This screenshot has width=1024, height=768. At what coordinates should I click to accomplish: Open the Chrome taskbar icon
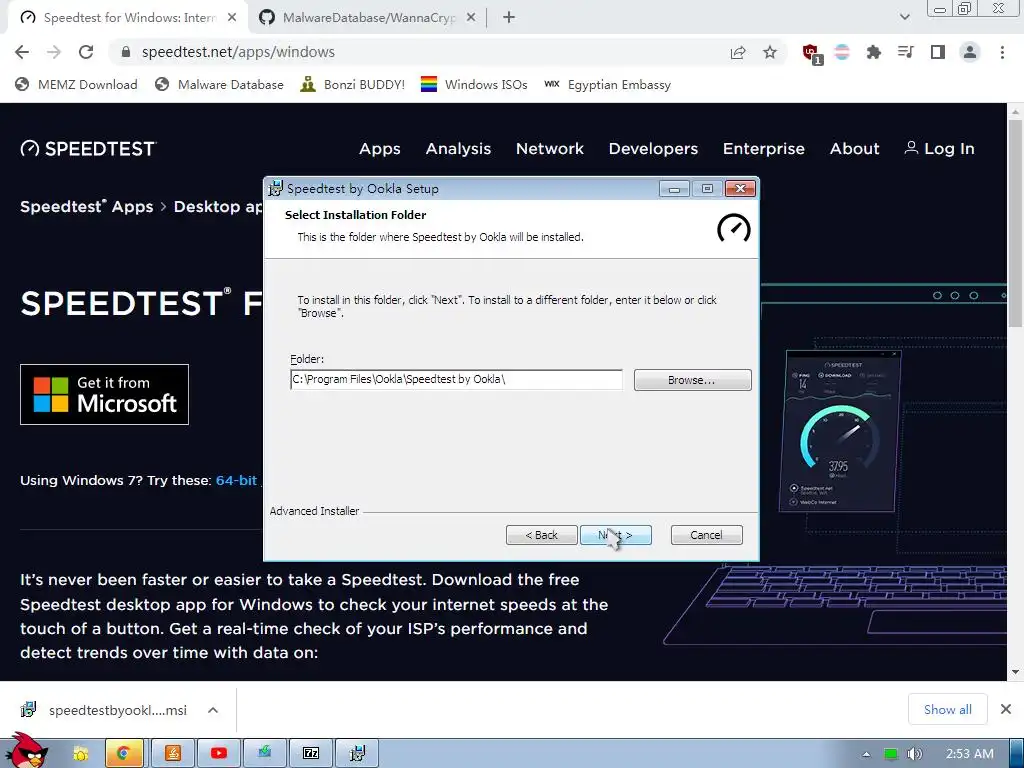pyautogui.click(x=124, y=754)
